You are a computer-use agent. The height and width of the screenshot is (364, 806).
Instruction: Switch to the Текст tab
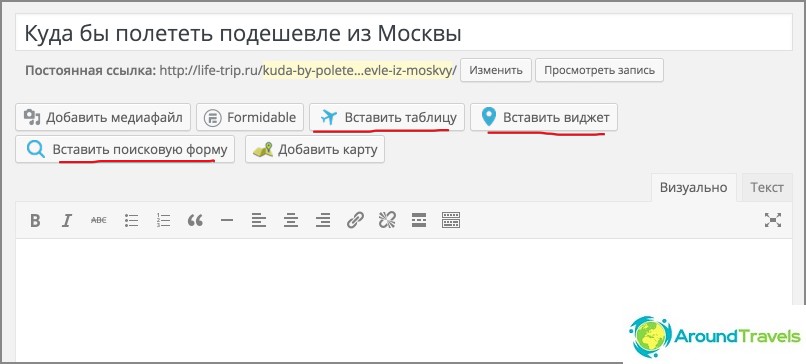pos(767,187)
